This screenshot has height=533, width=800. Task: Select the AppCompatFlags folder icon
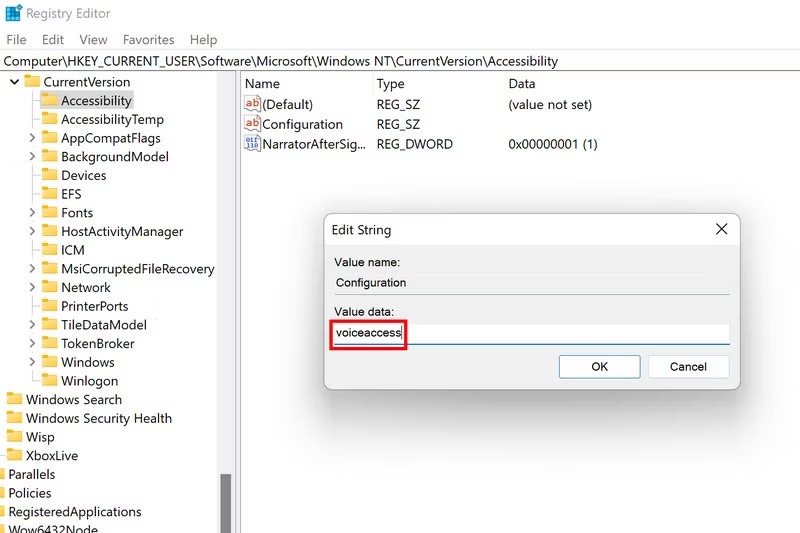pyautogui.click(x=49, y=137)
